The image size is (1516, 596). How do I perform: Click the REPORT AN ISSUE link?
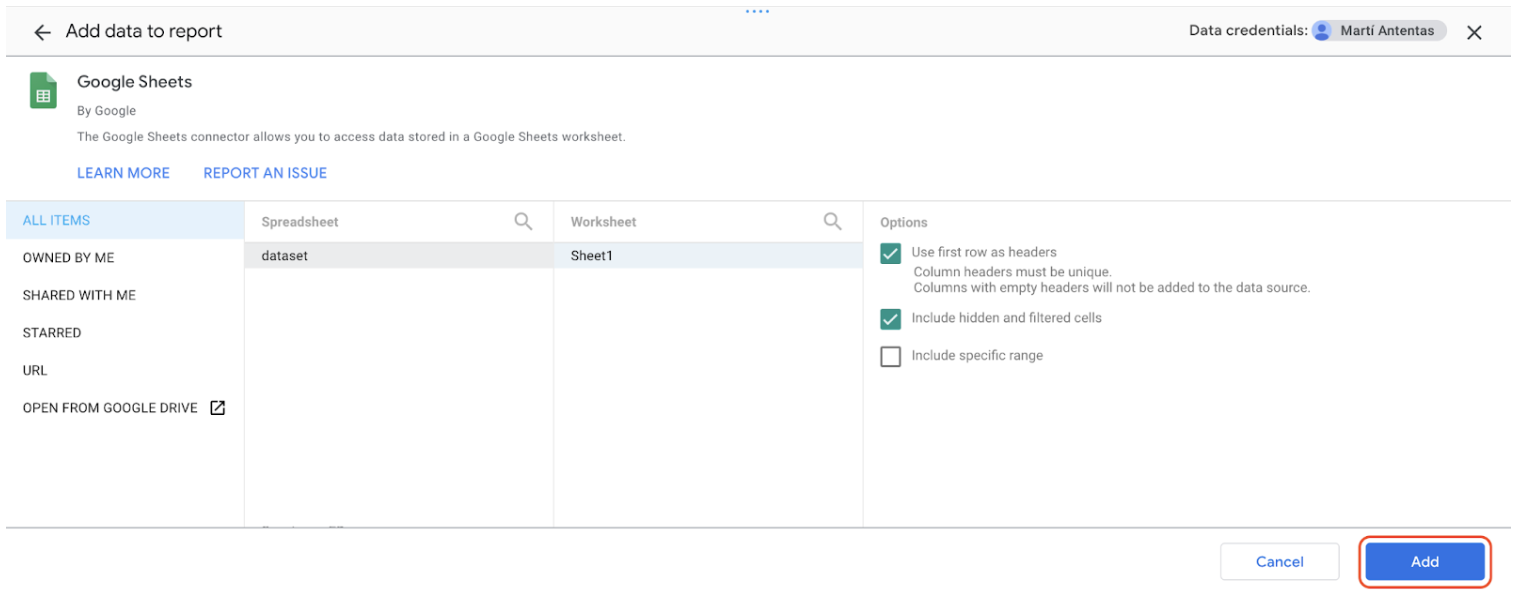265,173
